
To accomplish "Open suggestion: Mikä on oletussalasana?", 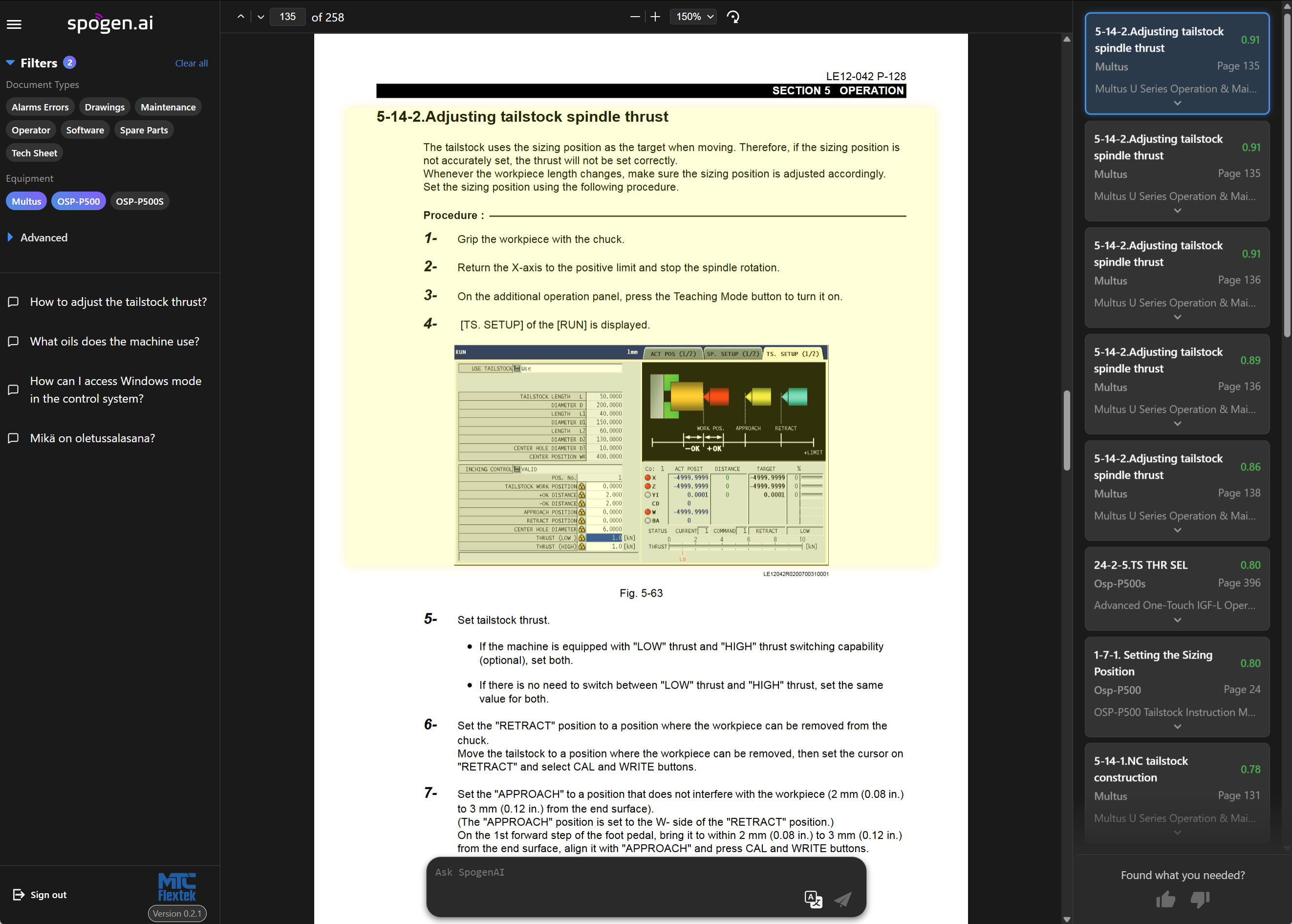I will coord(92,438).
